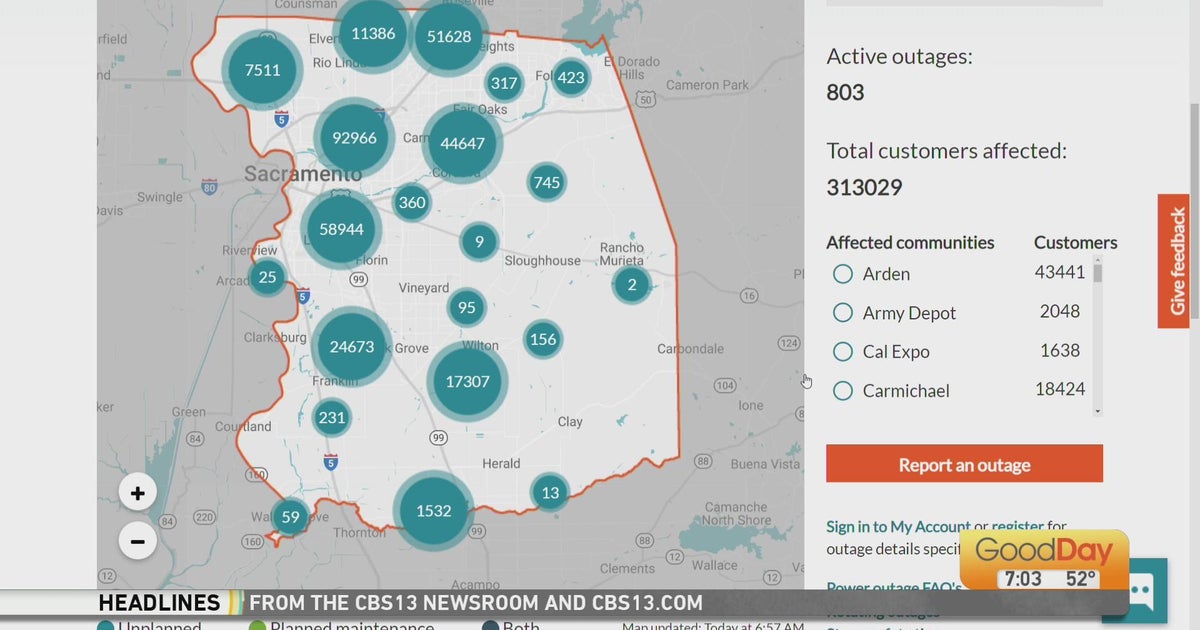The image size is (1200, 630).
Task: Select the Army Depot radio button
Action: [842, 312]
